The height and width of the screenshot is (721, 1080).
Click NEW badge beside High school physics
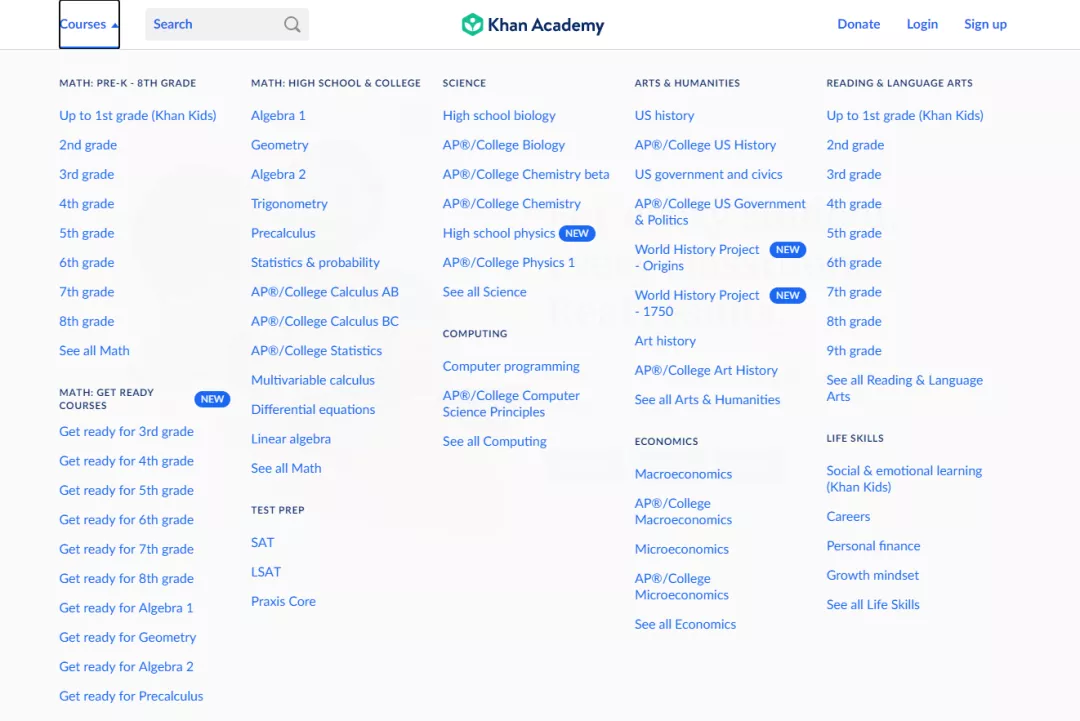tap(577, 233)
